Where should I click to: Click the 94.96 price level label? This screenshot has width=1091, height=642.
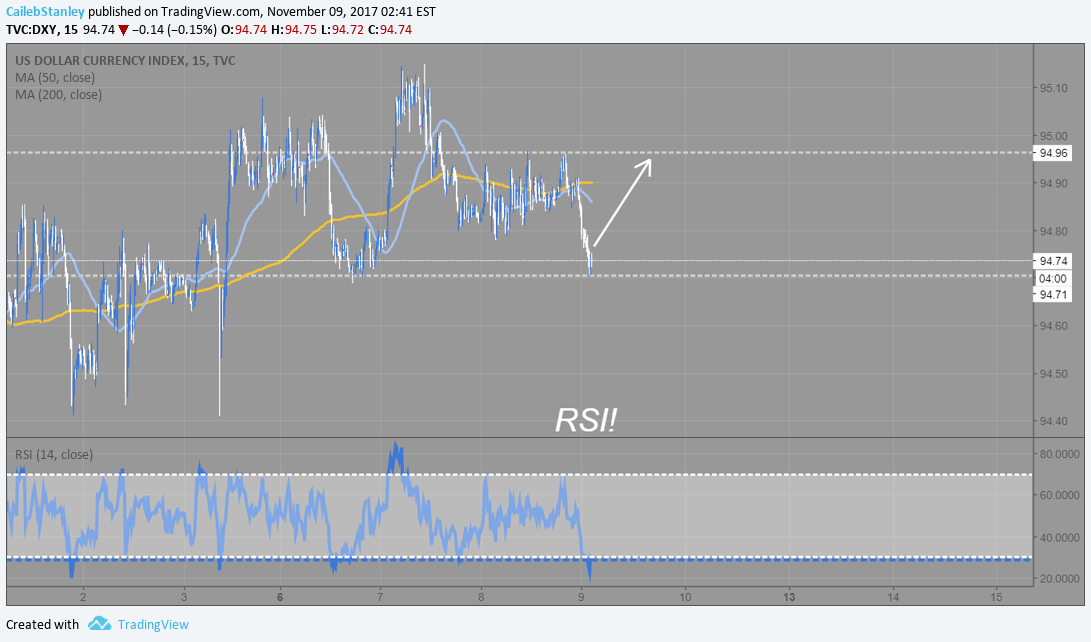pos(1053,153)
